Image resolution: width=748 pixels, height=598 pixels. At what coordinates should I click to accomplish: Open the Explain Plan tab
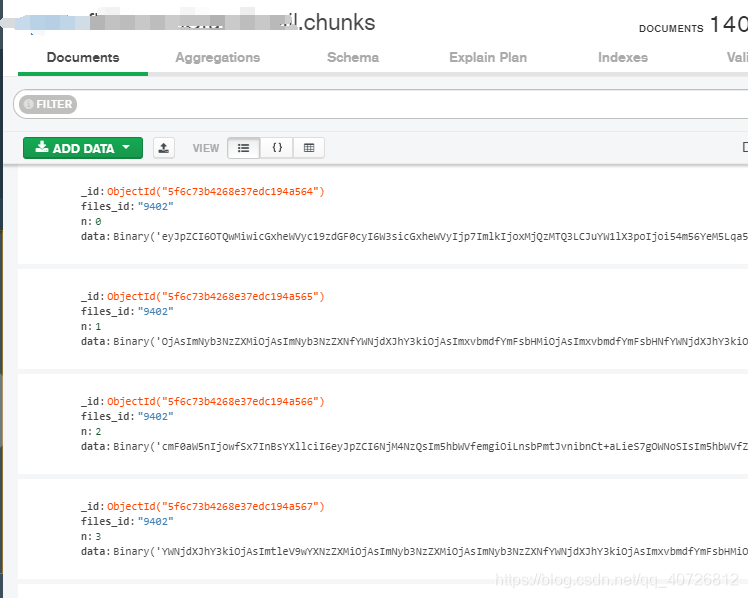pyautogui.click(x=488, y=58)
